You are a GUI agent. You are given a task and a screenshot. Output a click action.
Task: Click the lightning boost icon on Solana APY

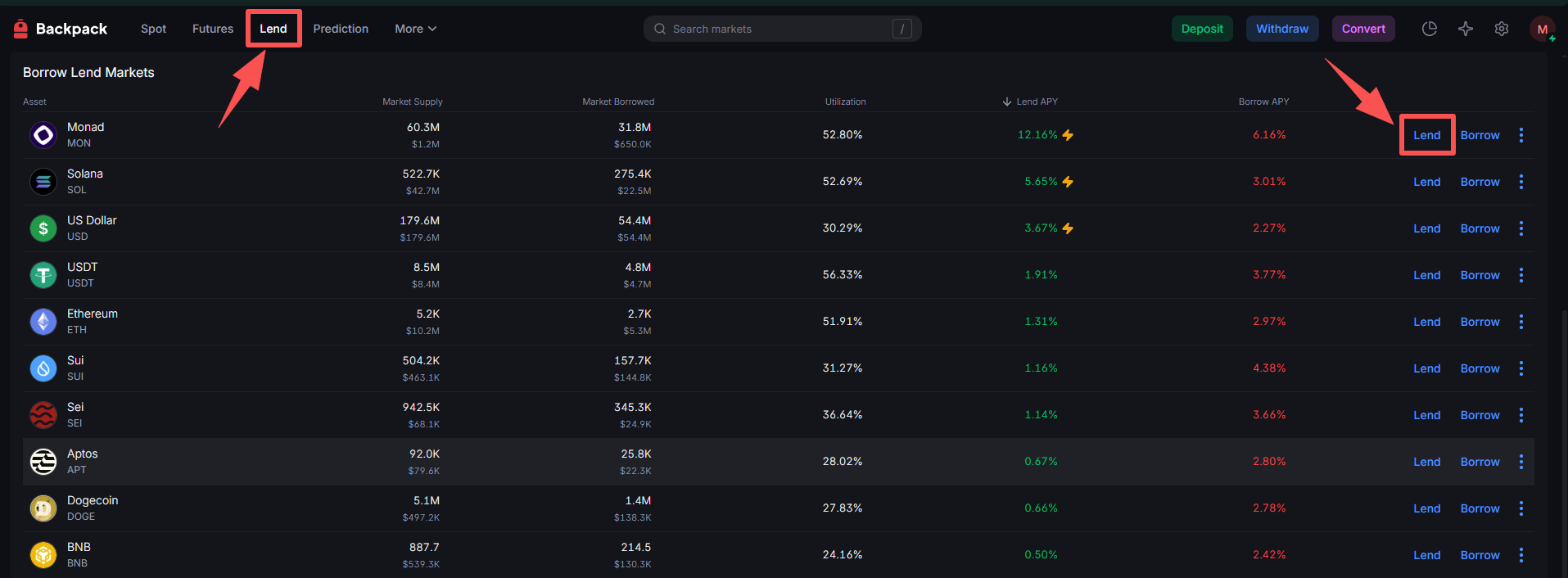1068,182
